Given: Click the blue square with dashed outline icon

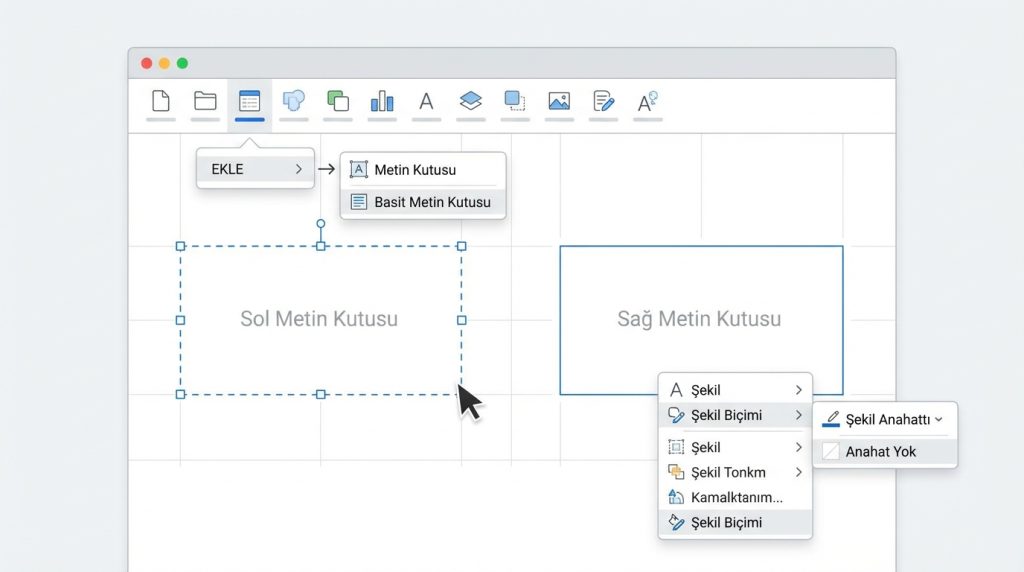Looking at the screenshot, I should [x=515, y=101].
